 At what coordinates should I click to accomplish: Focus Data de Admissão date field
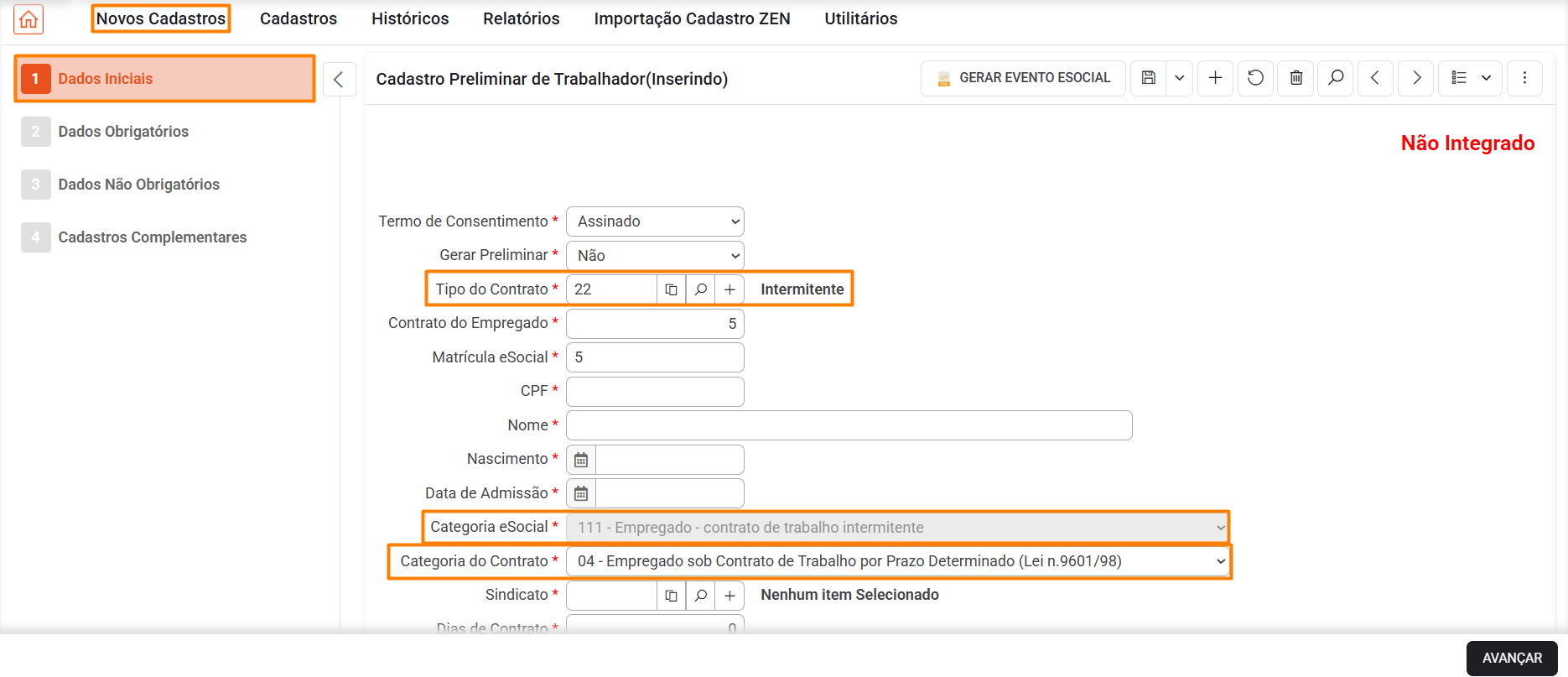[669, 493]
